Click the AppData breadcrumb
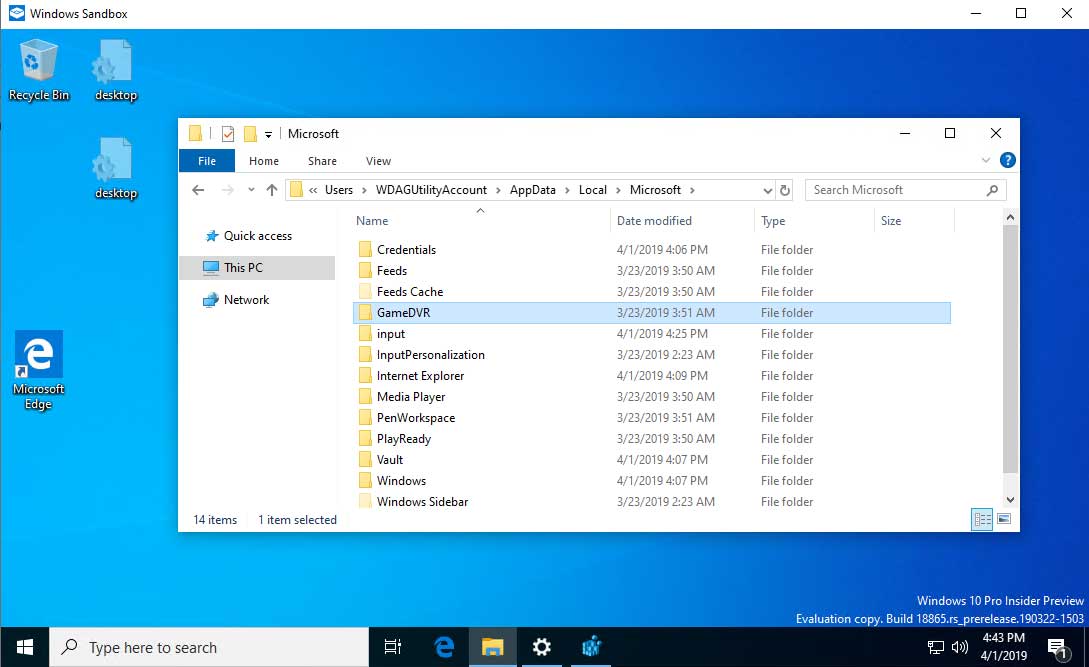Image resolution: width=1089 pixels, height=667 pixels. pos(533,190)
